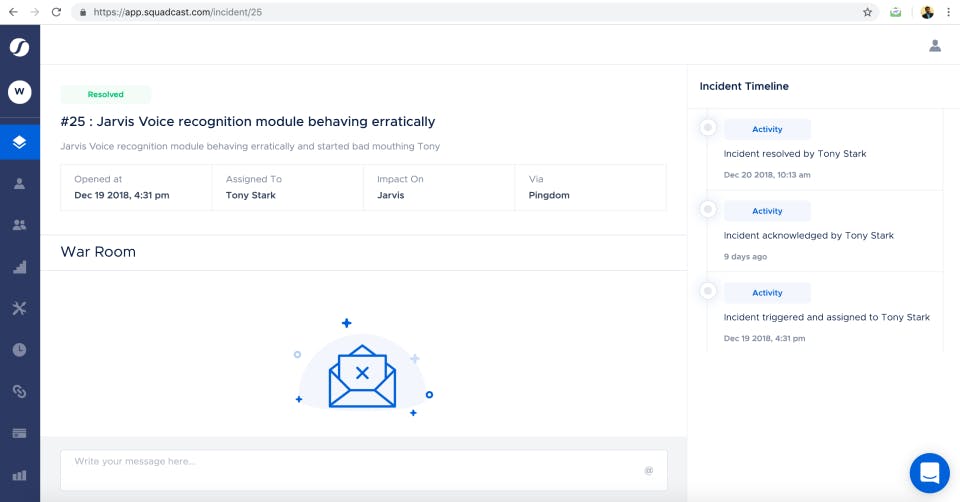Open the chat support bubble button
This screenshot has height=502, width=960.
pos(929,473)
